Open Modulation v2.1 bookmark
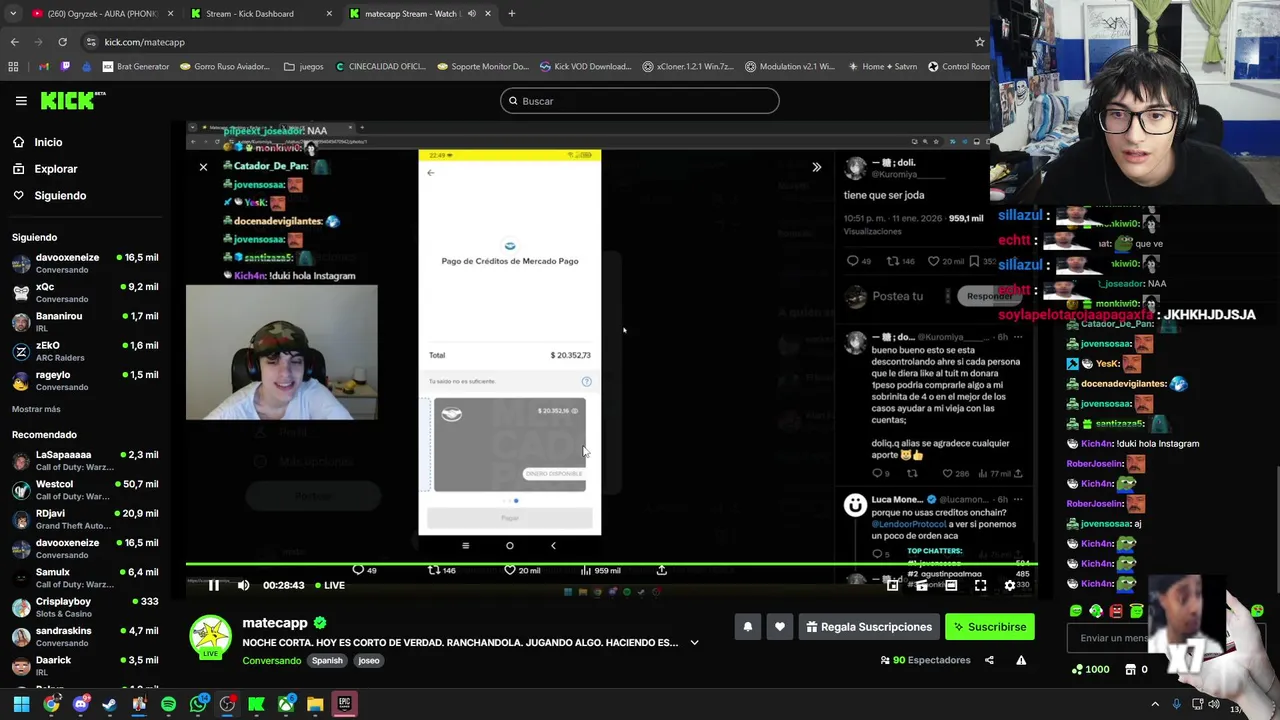 (790, 67)
